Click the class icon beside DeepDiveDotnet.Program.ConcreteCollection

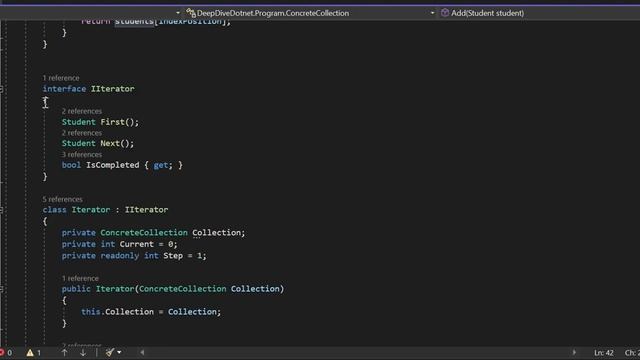[191, 13]
